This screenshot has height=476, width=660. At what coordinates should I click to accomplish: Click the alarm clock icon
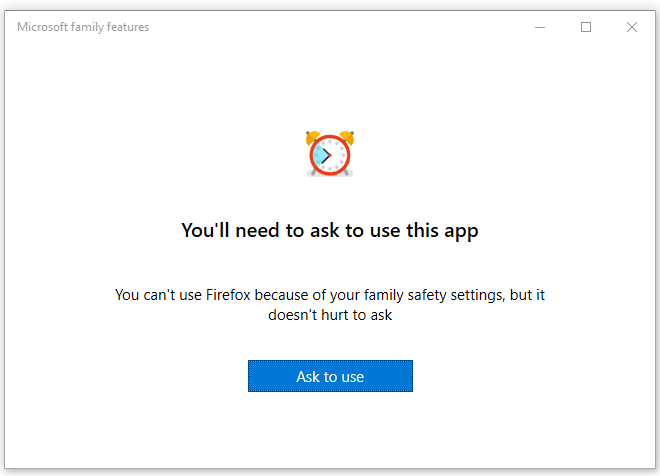click(330, 154)
